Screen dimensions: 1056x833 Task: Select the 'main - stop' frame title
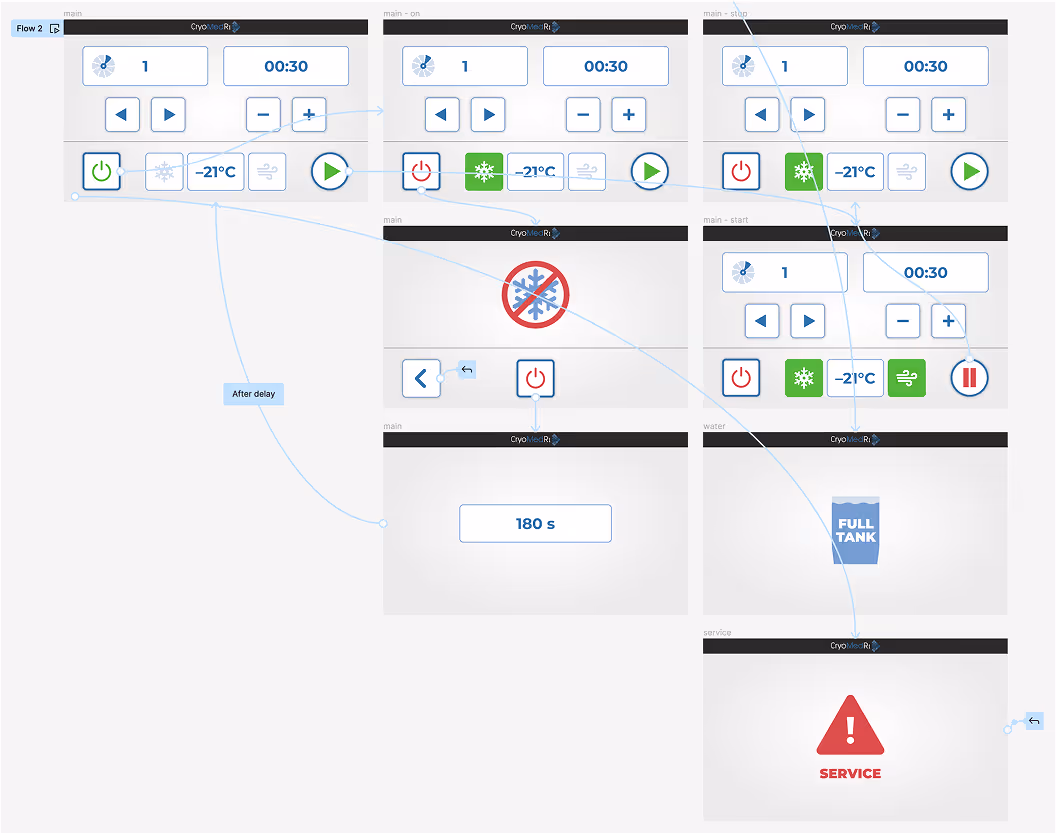pos(725,13)
